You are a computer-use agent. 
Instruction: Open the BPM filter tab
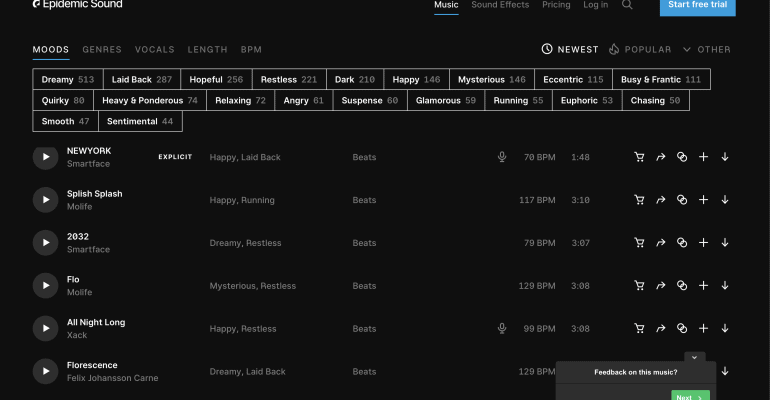(251, 50)
